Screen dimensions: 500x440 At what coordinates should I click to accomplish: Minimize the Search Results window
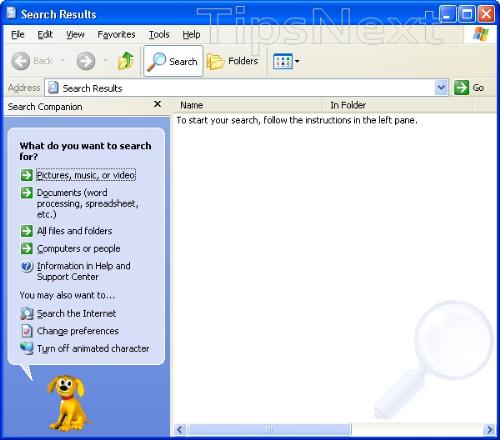coord(447,14)
